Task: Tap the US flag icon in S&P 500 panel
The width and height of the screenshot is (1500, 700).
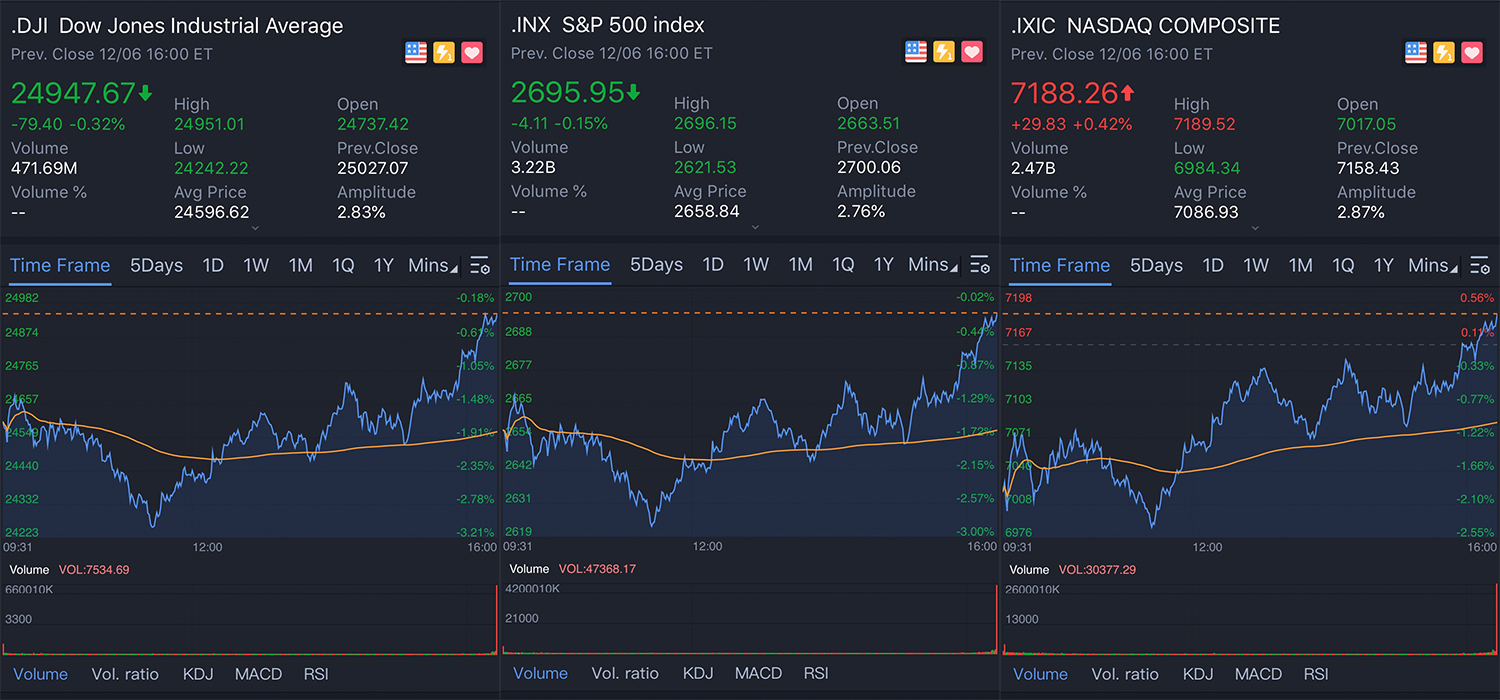Action: click(x=916, y=52)
